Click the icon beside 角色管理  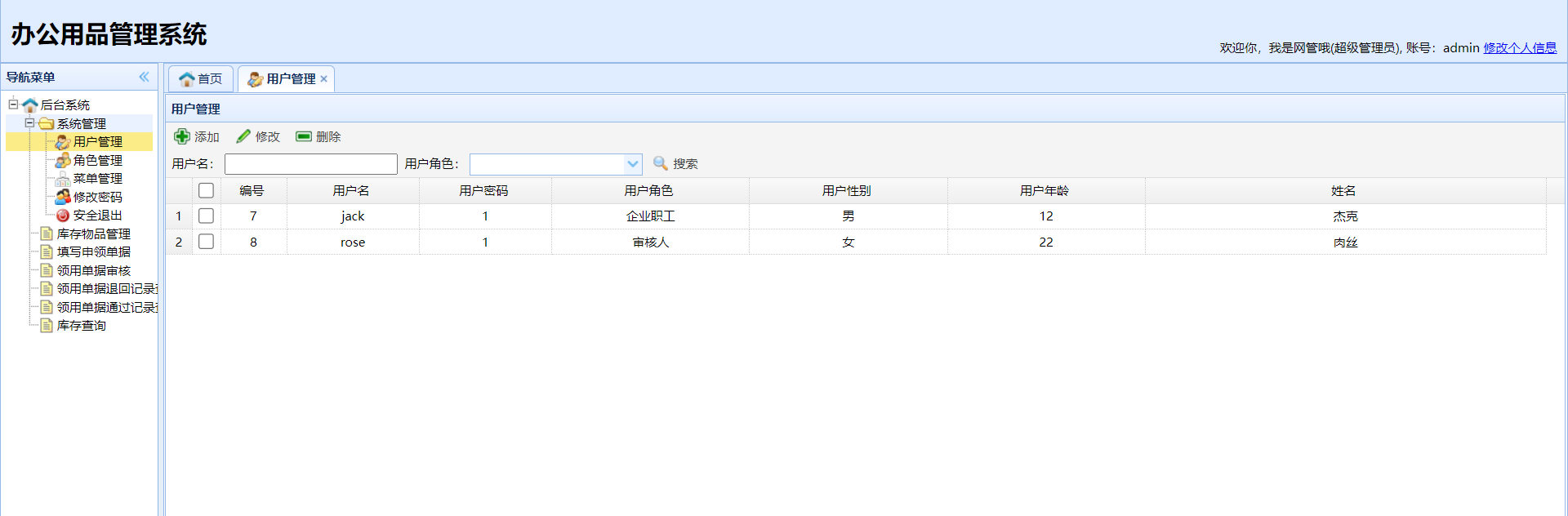click(63, 160)
